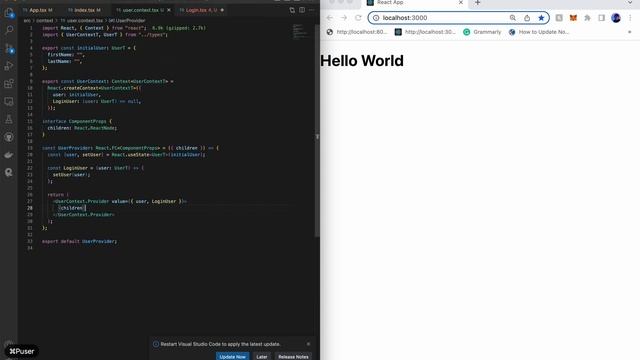Open the UserProvider symbol breadcrumb
The width and height of the screenshot is (640, 360).
(127, 20)
